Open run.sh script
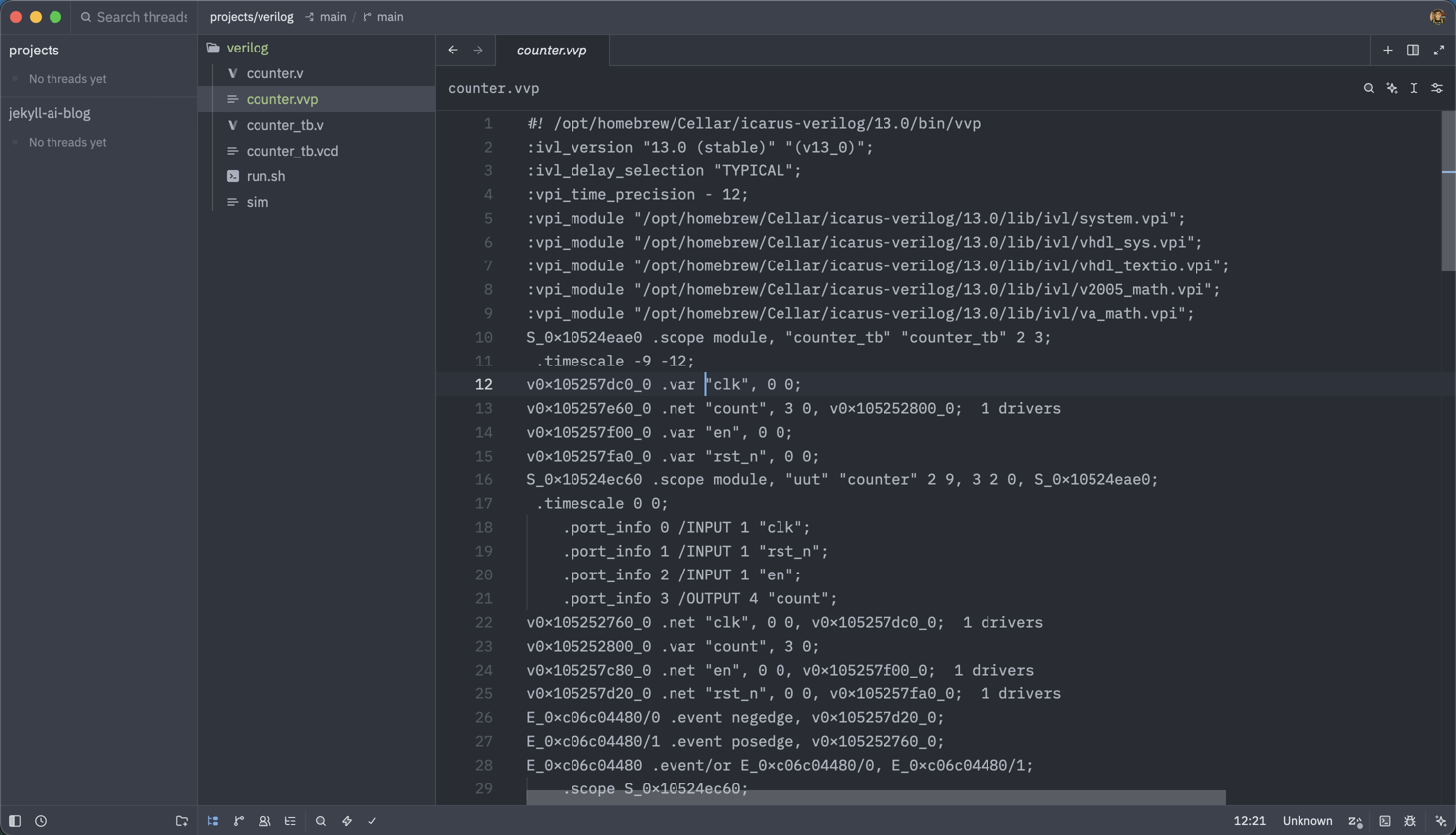The image size is (1456, 835). 265,176
